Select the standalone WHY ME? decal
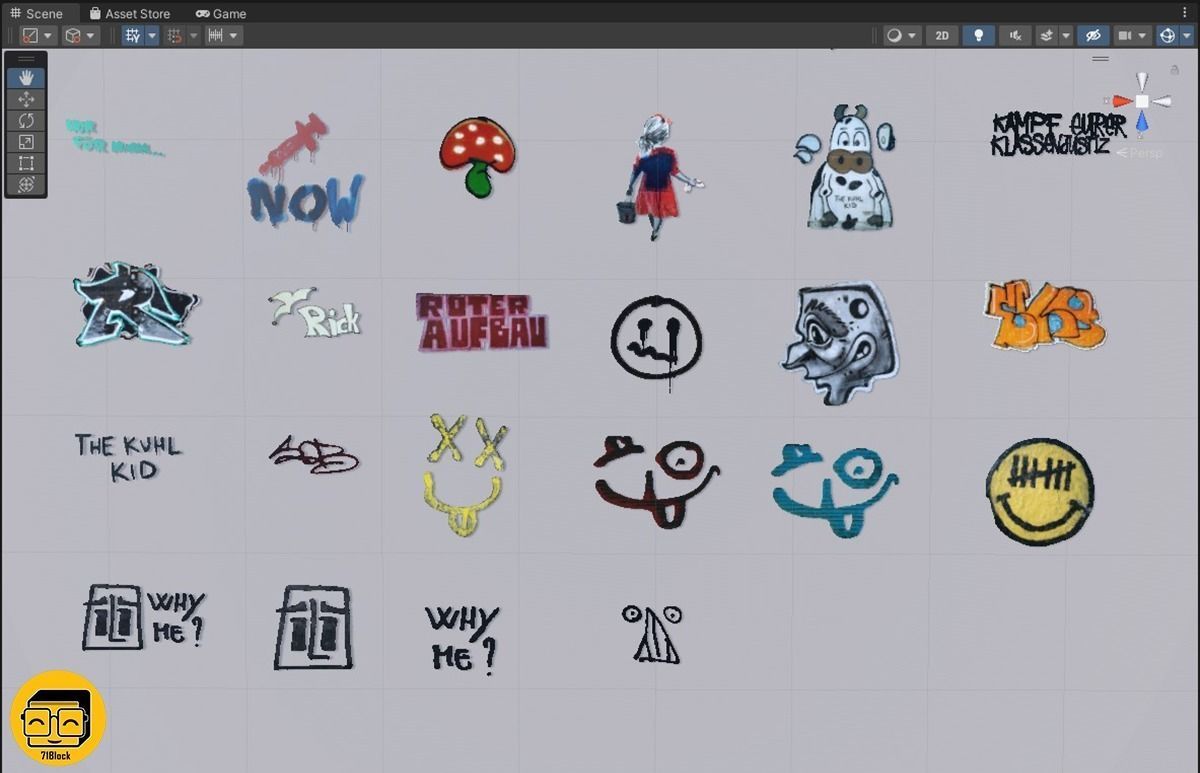Image resolution: width=1200 pixels, height=773 pixels. pos(462,638)
